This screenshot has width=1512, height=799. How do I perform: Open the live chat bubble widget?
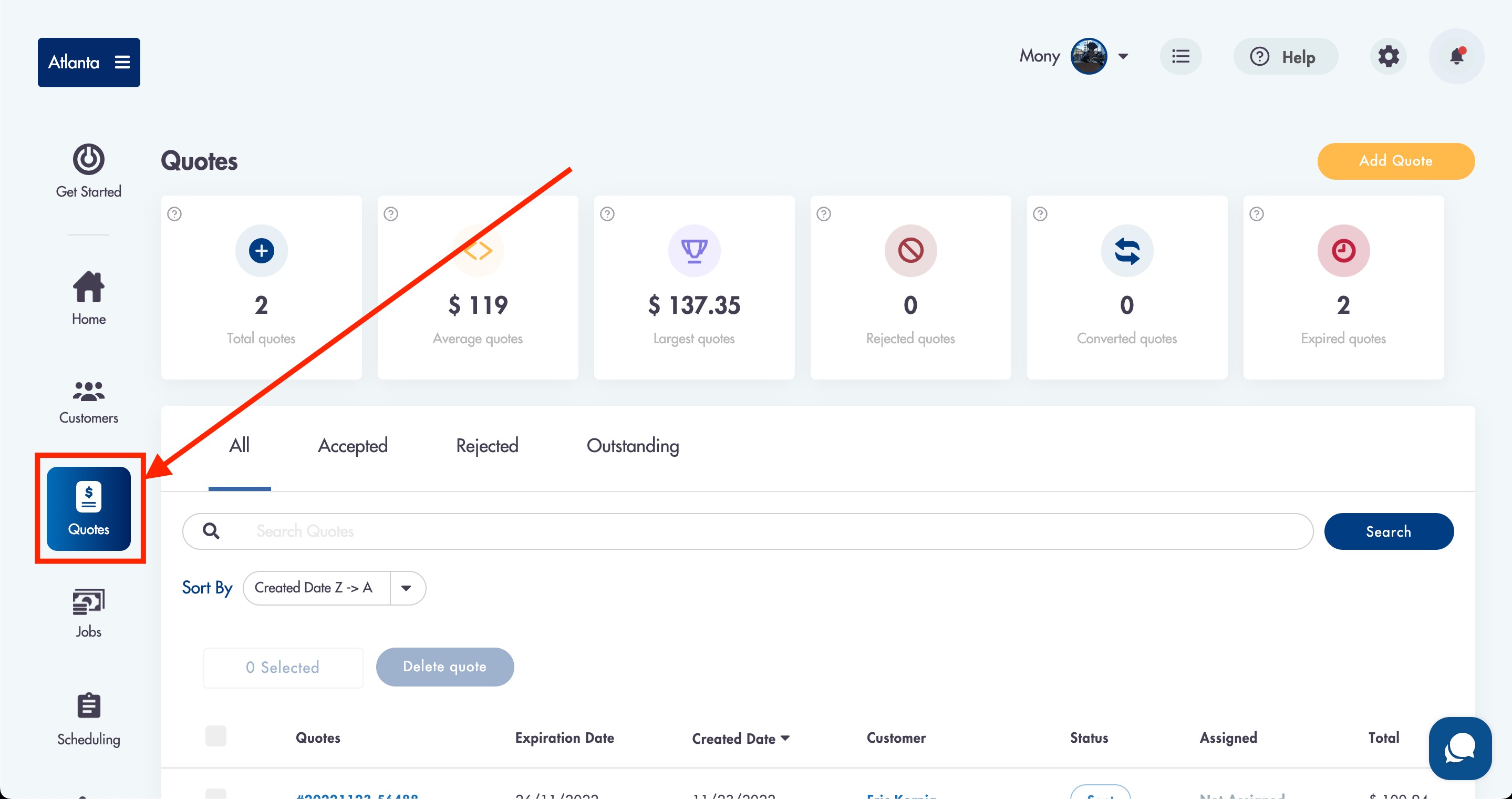pyautogui.click(x=1460, y=748)
